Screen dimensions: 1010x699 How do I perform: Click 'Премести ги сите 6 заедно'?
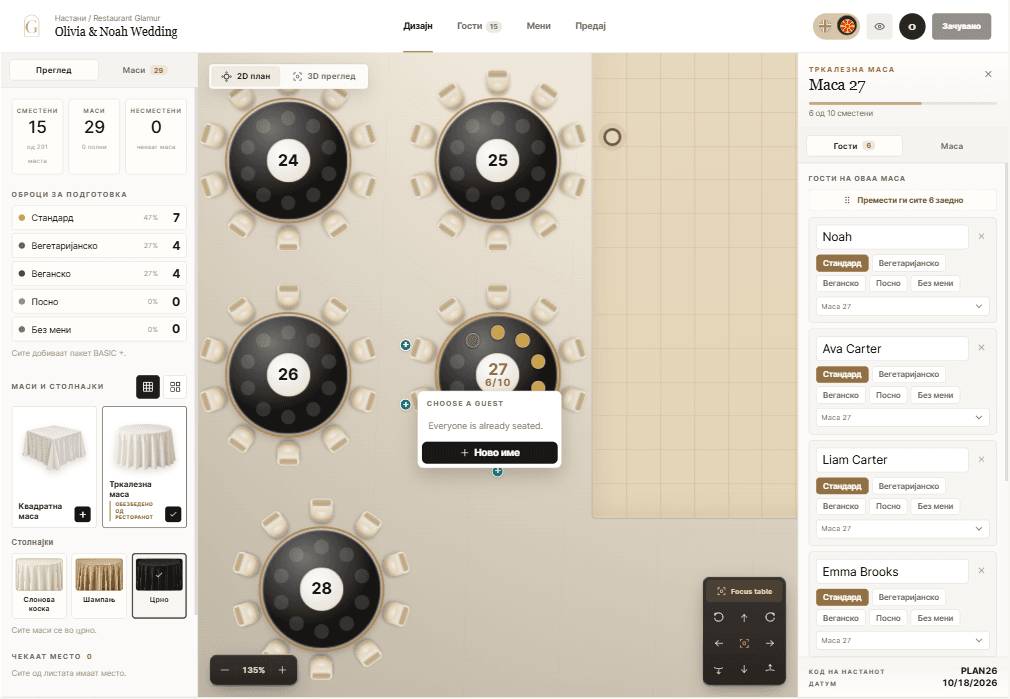[x=902, y=200]
